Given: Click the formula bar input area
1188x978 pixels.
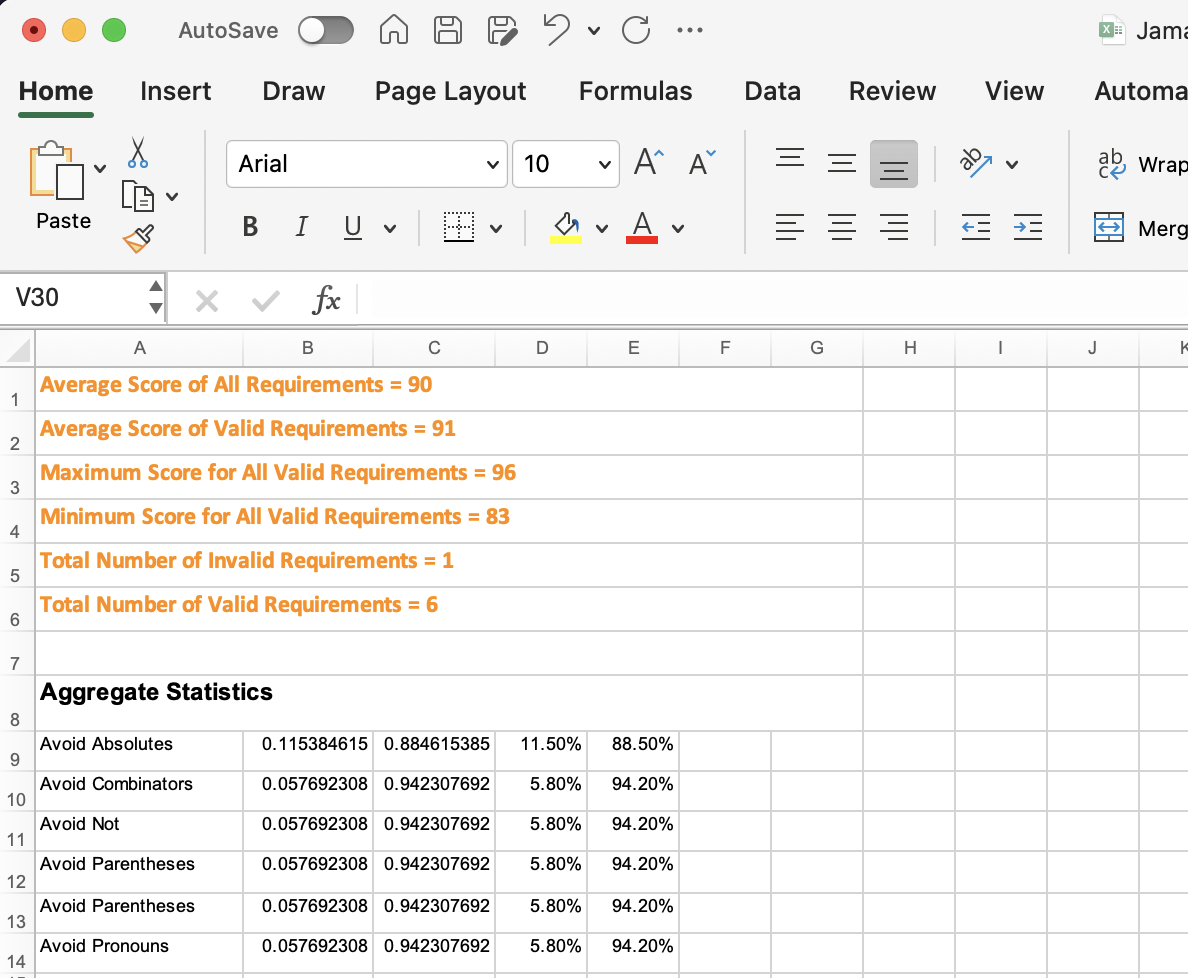Looking at the screenshot, I should point(773,298).
